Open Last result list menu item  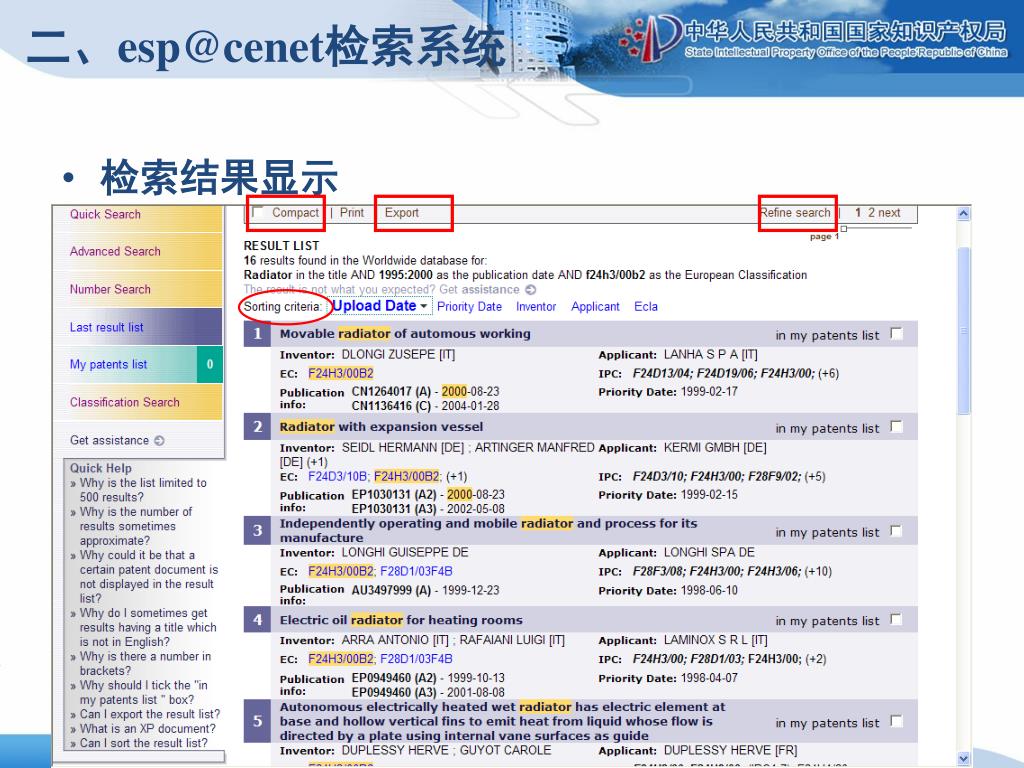point(106,327)
